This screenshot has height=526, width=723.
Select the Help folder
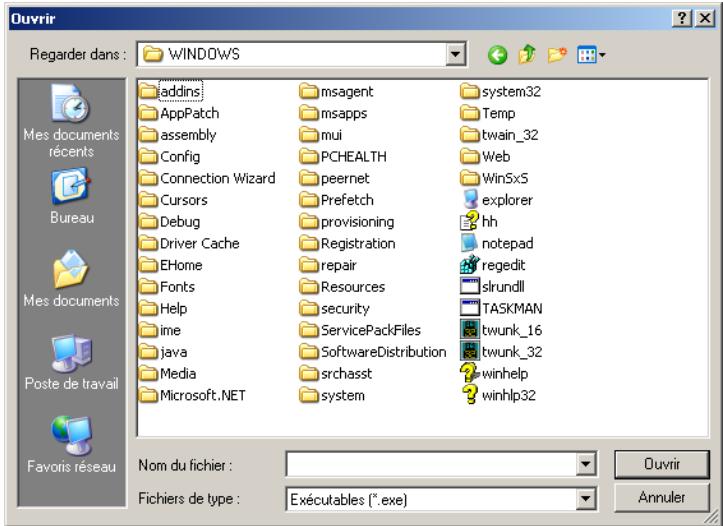163,308
